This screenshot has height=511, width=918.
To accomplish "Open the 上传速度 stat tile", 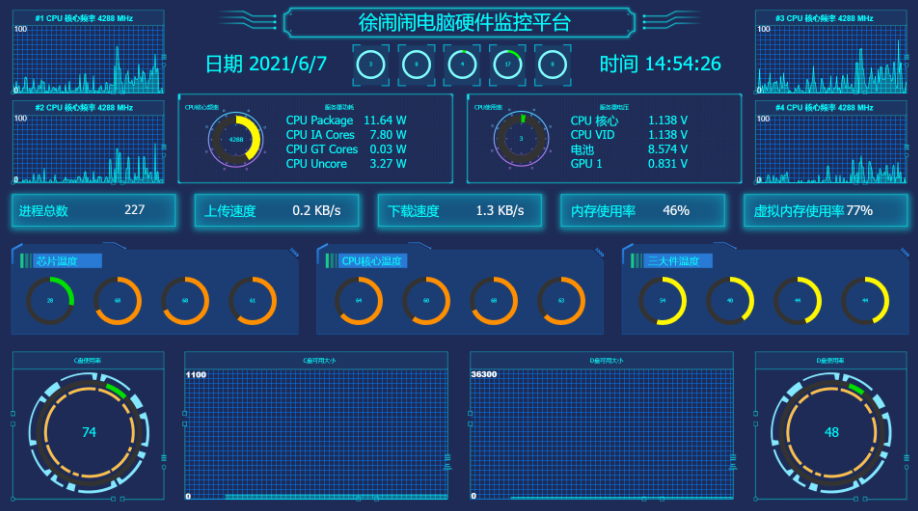I will coord(276,210).
